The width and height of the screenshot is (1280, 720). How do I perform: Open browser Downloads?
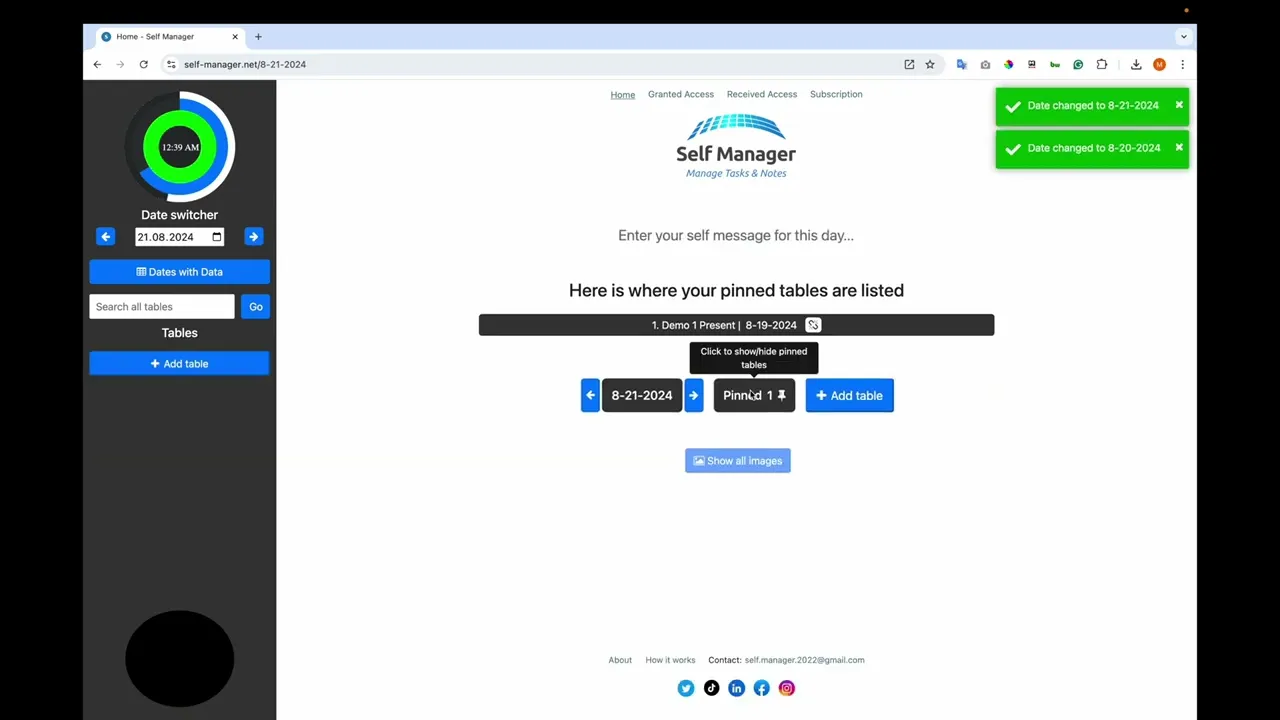[1136, 64]
